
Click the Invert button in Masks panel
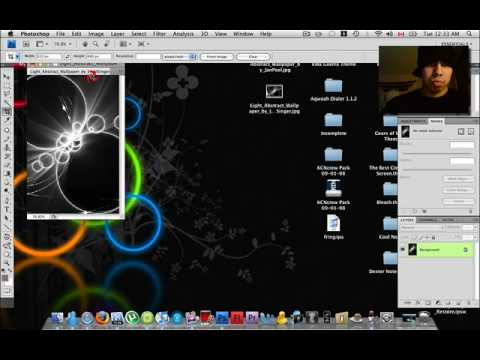point(458,201)
